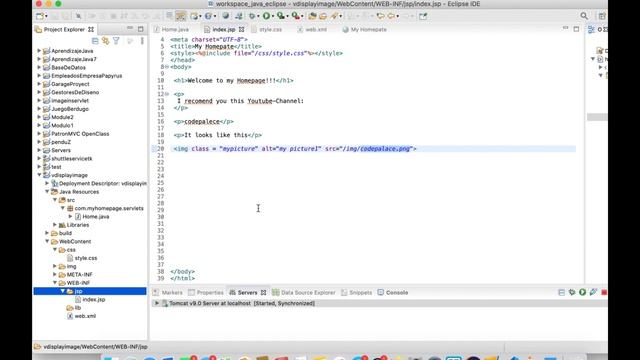Screen dimensions: 640x360
Task: Collapse the vdisplayimage project
Action: [39, 175]
